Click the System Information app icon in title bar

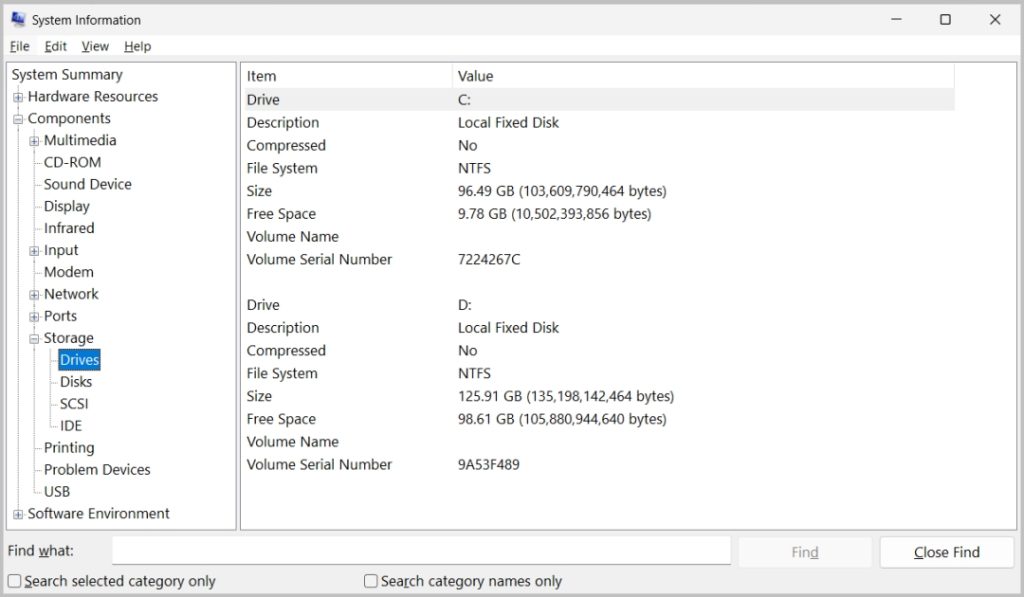tap(18, 20)
